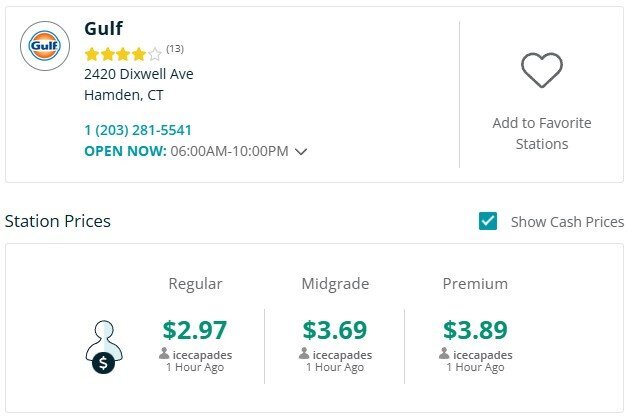Viewport: 632px width, 418px height.
Task: Click the 2420 Dixwell Ave address
Action: (x=139, y=74)
